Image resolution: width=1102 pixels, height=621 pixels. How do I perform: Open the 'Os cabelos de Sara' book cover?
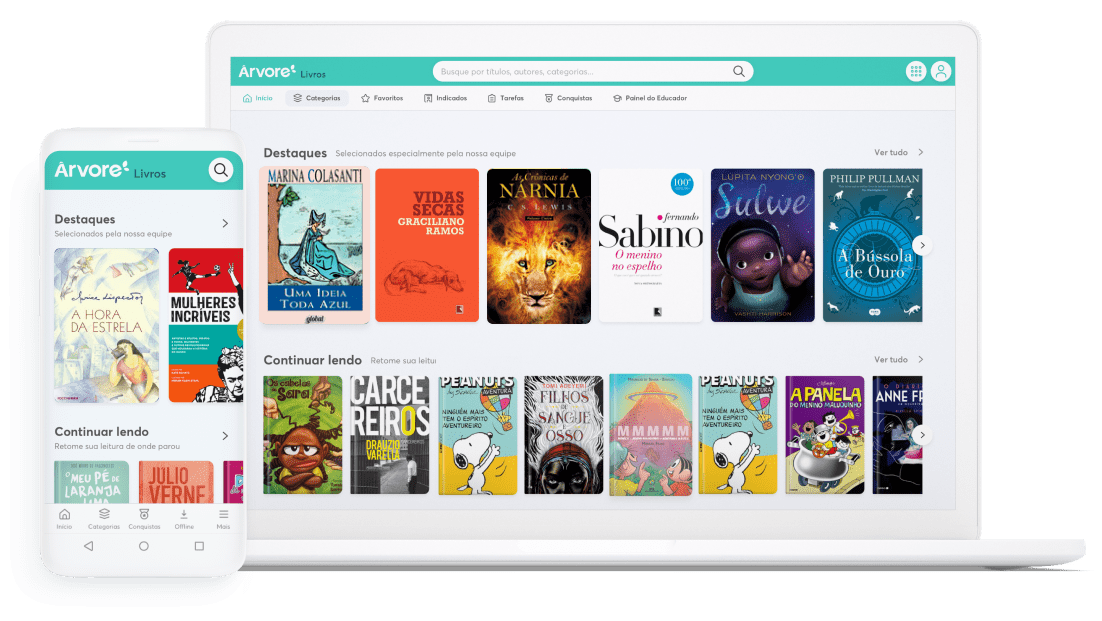pos(303,435)
